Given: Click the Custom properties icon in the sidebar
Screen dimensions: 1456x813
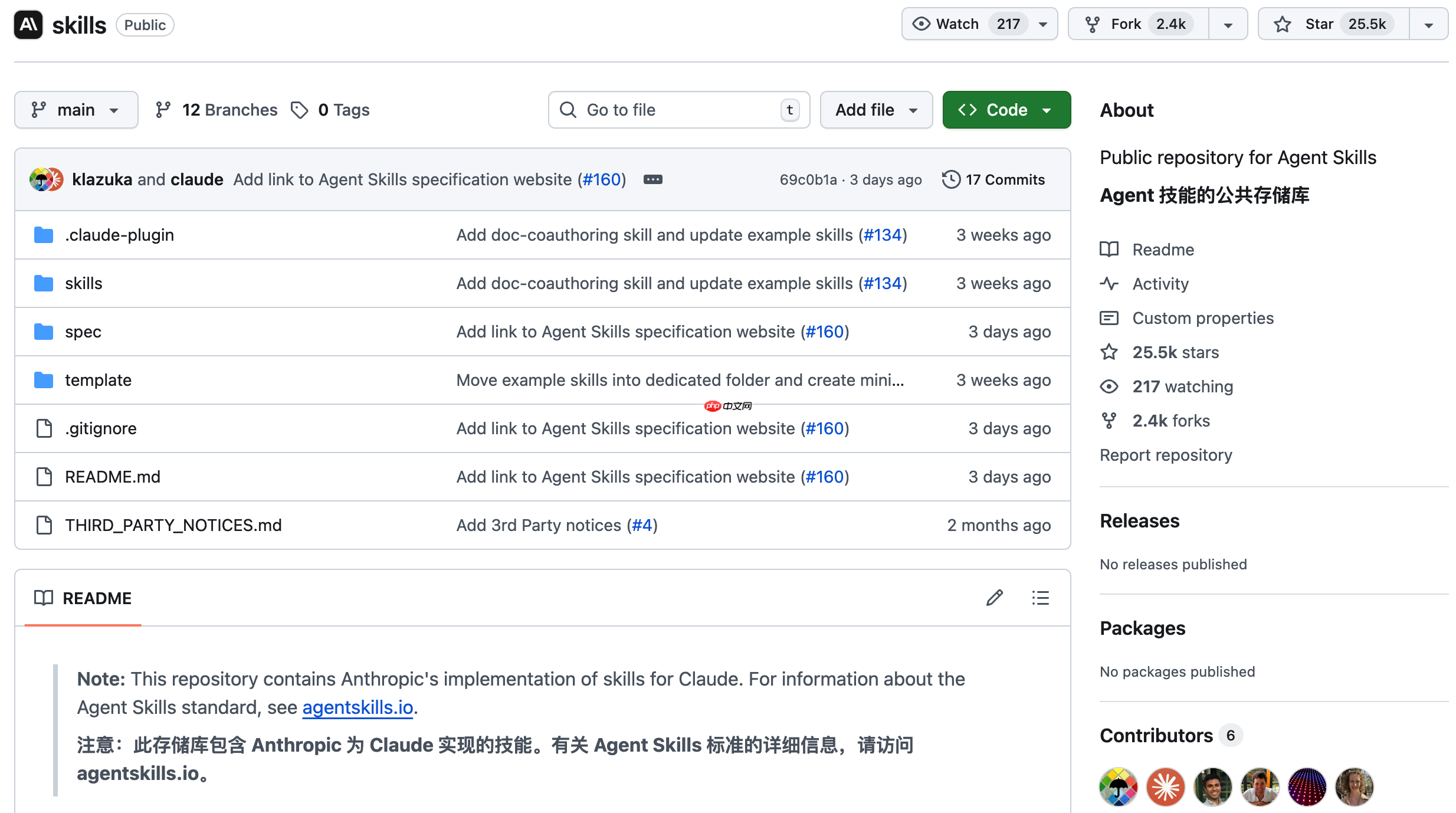Looking at the screenshot, I should (1110, 318).
